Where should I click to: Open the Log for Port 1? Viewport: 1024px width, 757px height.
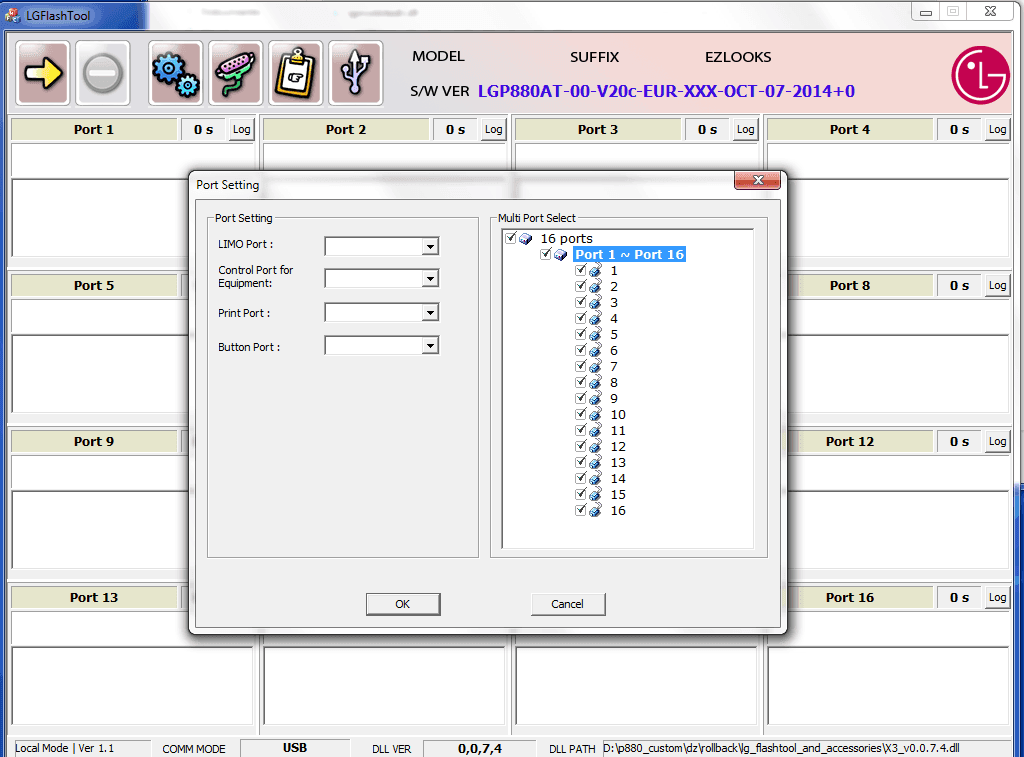pyautogui.click(x=242, y=129)
